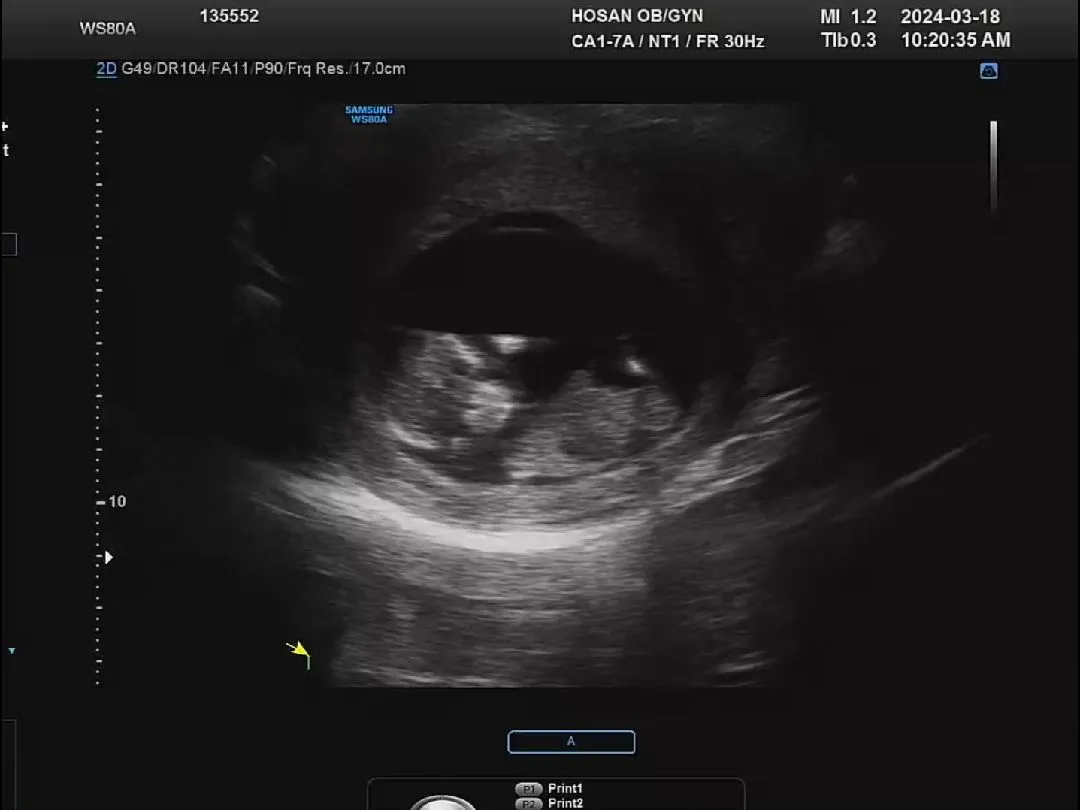
Task: Click the 17.0cm depth value
Action: [x=380, y=69]
